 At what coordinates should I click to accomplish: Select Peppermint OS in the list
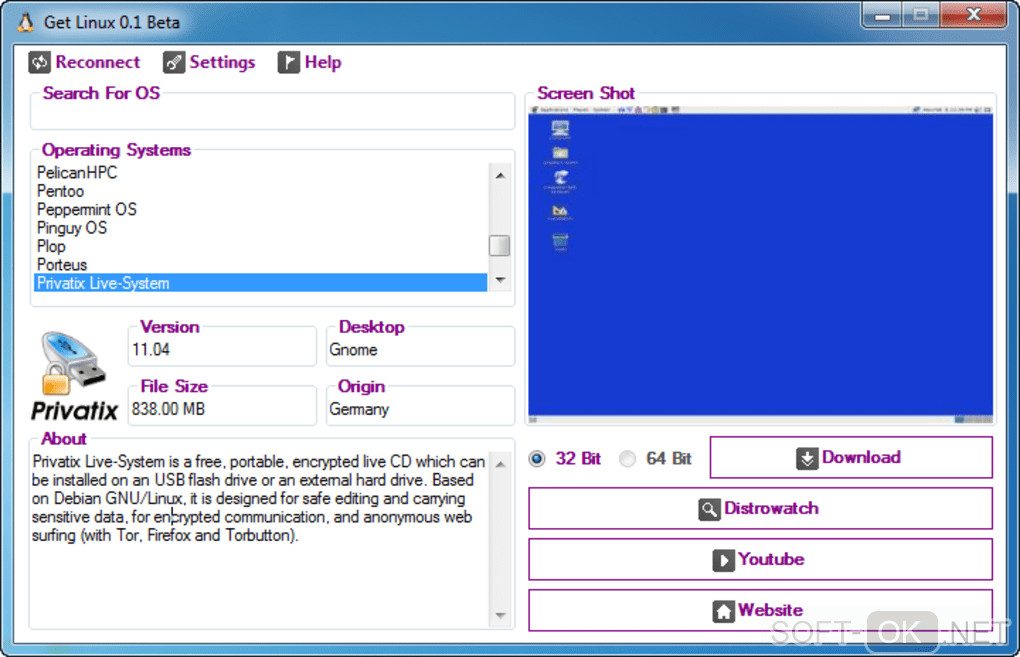coord(260,209)
